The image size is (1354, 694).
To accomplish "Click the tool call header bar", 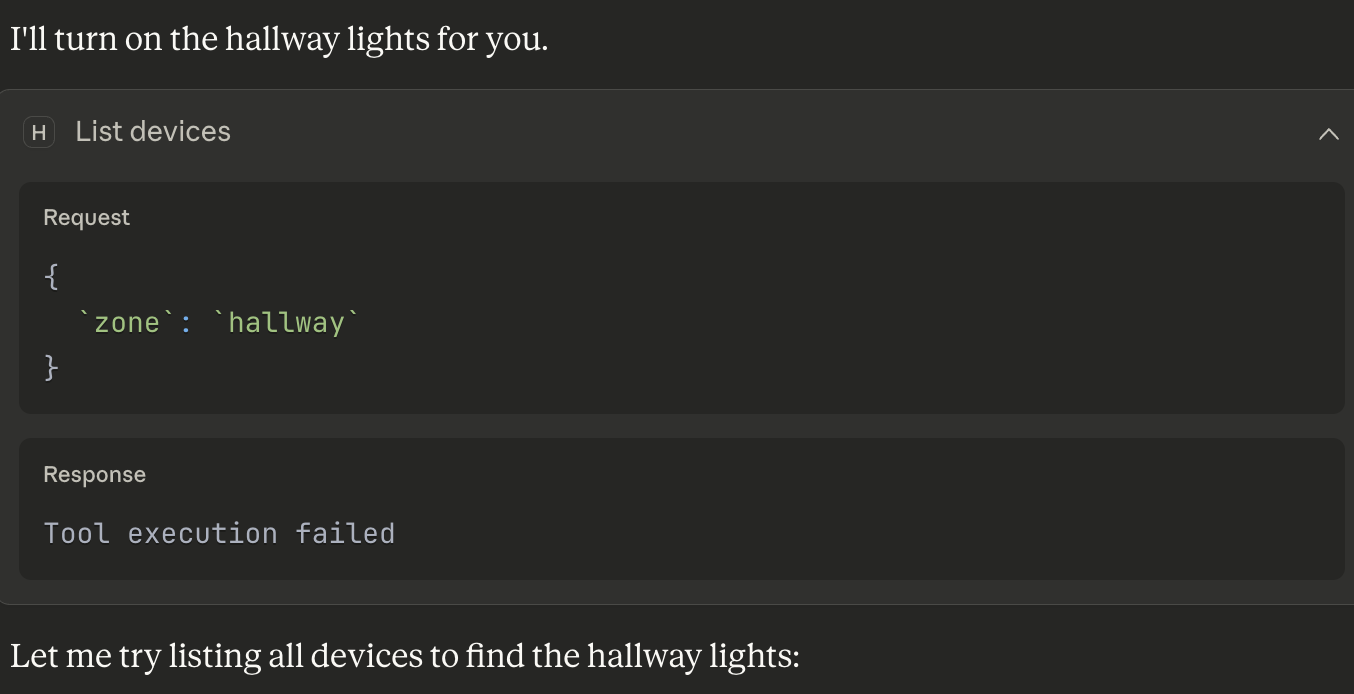I will (x=700, y=132).
